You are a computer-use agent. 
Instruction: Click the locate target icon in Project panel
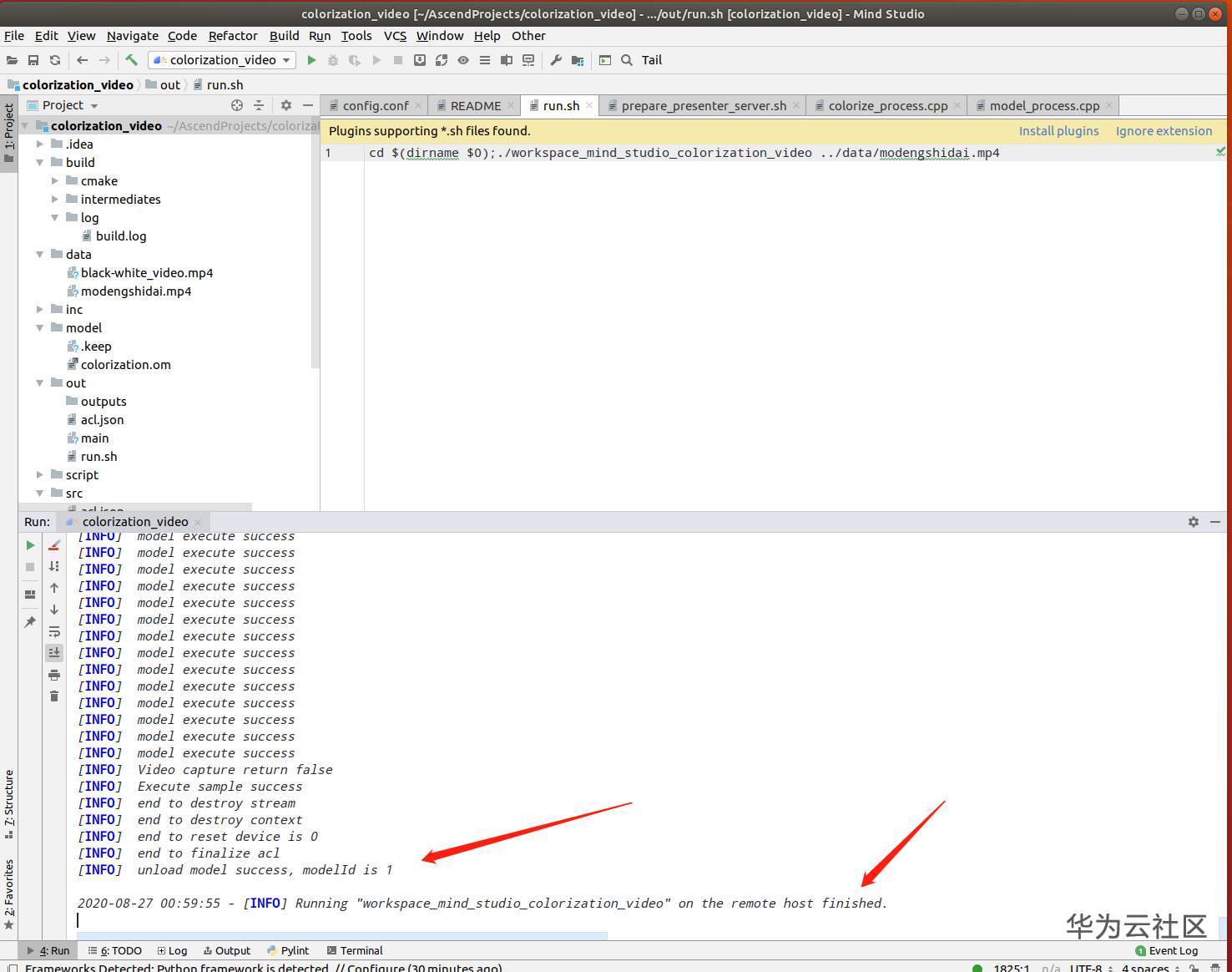237,105
